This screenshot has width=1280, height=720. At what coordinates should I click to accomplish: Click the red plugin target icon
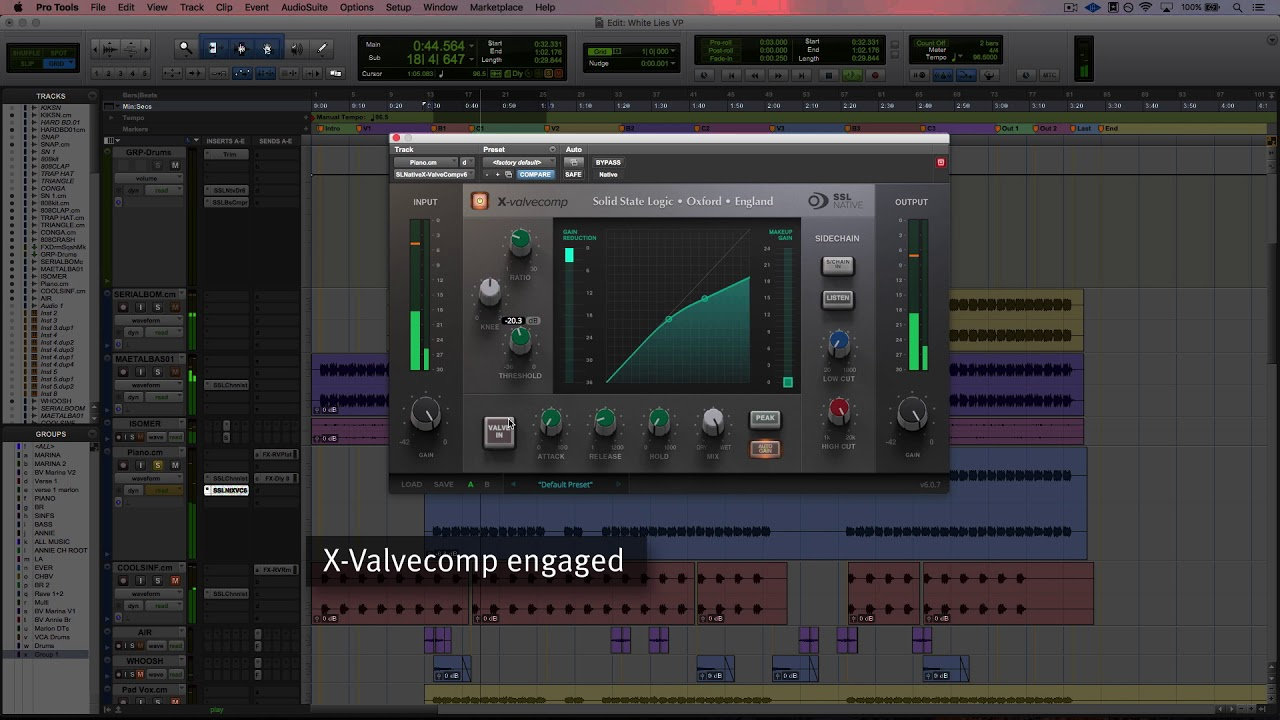(940, 162)
